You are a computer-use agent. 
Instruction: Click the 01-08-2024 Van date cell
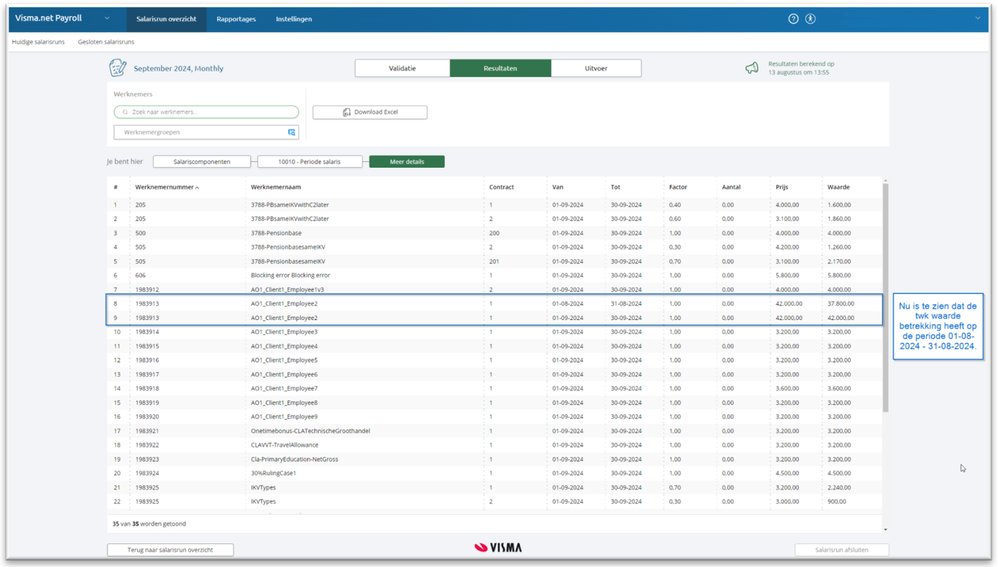coord(568,304)
